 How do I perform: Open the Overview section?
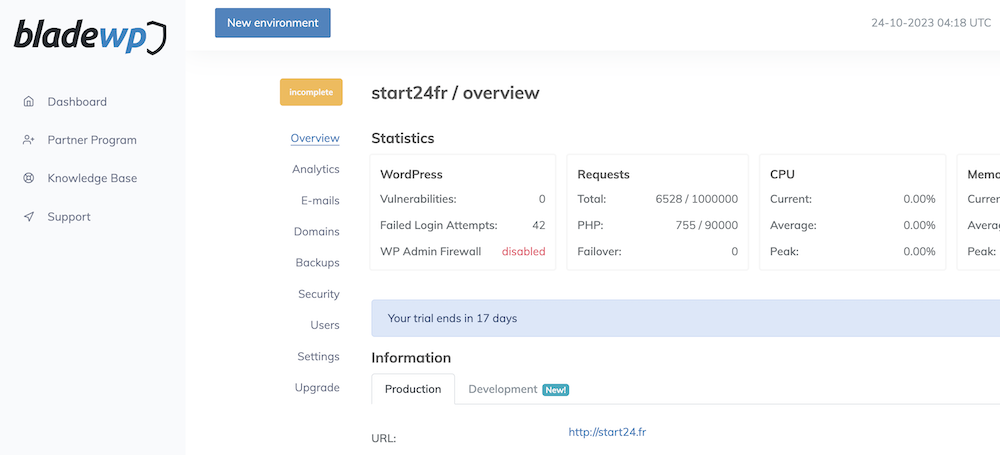tap(314, 138)
